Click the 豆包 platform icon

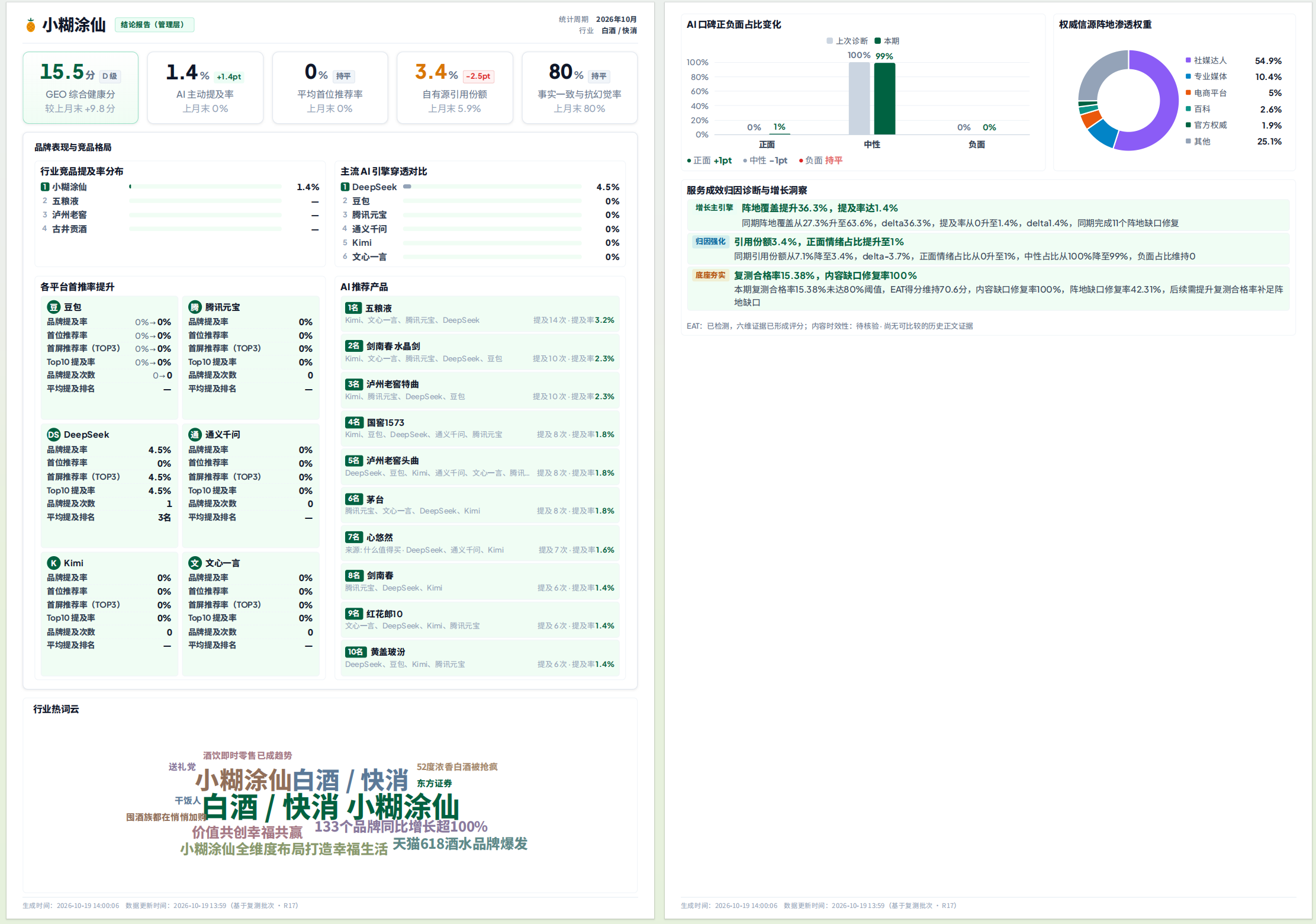[x=53, y=307]
